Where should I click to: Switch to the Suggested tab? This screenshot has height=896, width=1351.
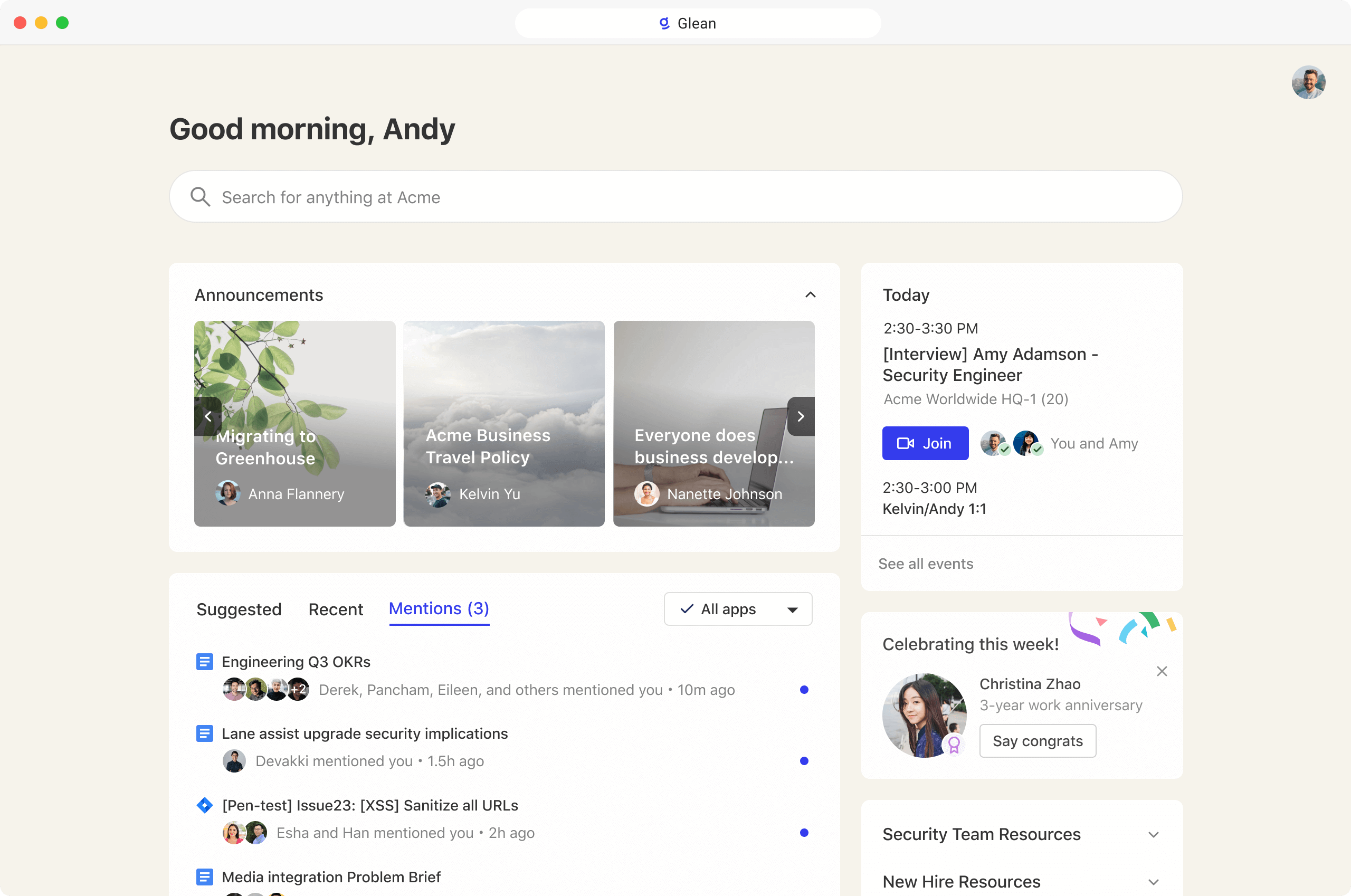(x=239, y=609)
